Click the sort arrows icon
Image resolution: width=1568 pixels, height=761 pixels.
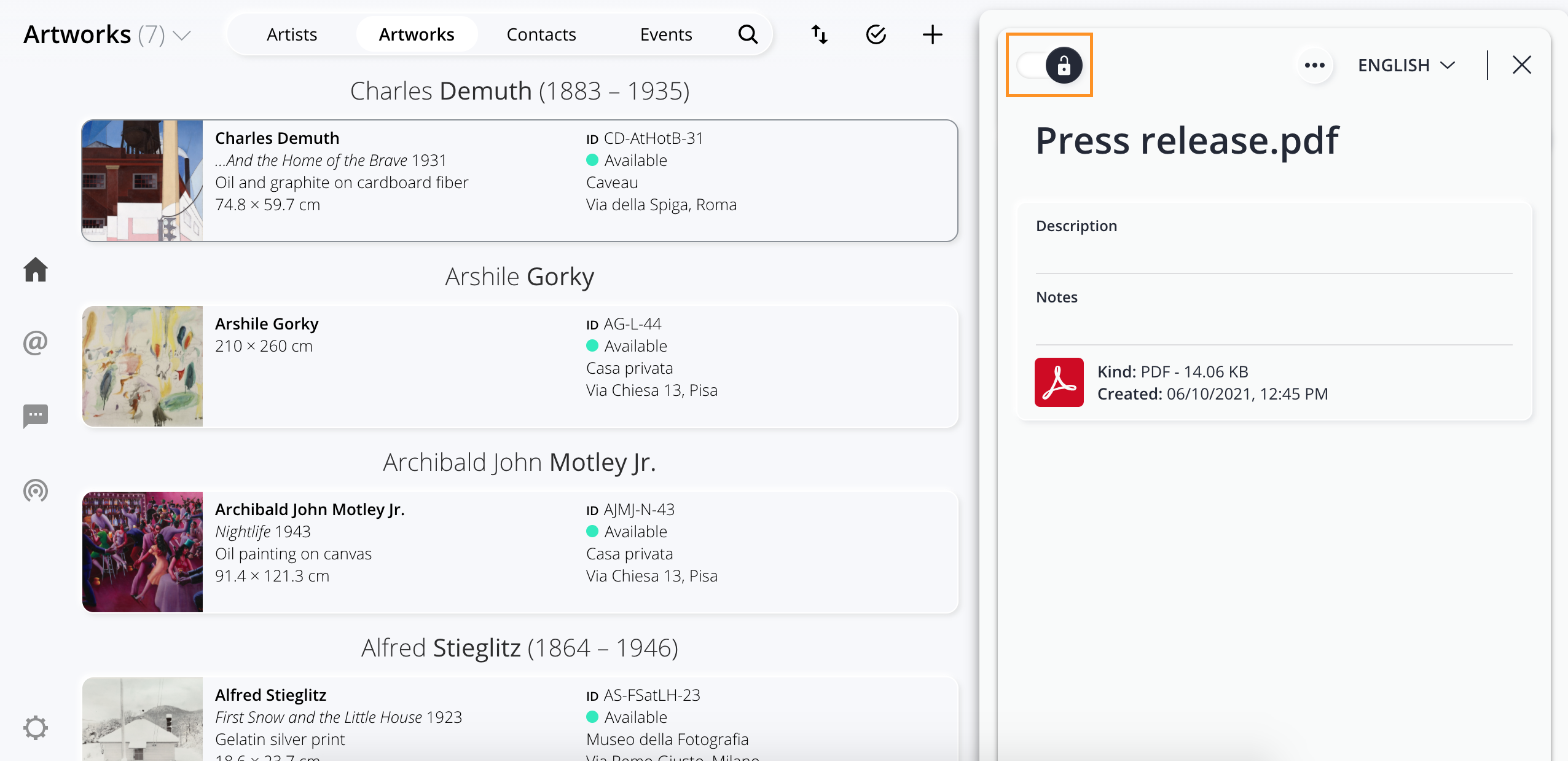coord(819,34)
